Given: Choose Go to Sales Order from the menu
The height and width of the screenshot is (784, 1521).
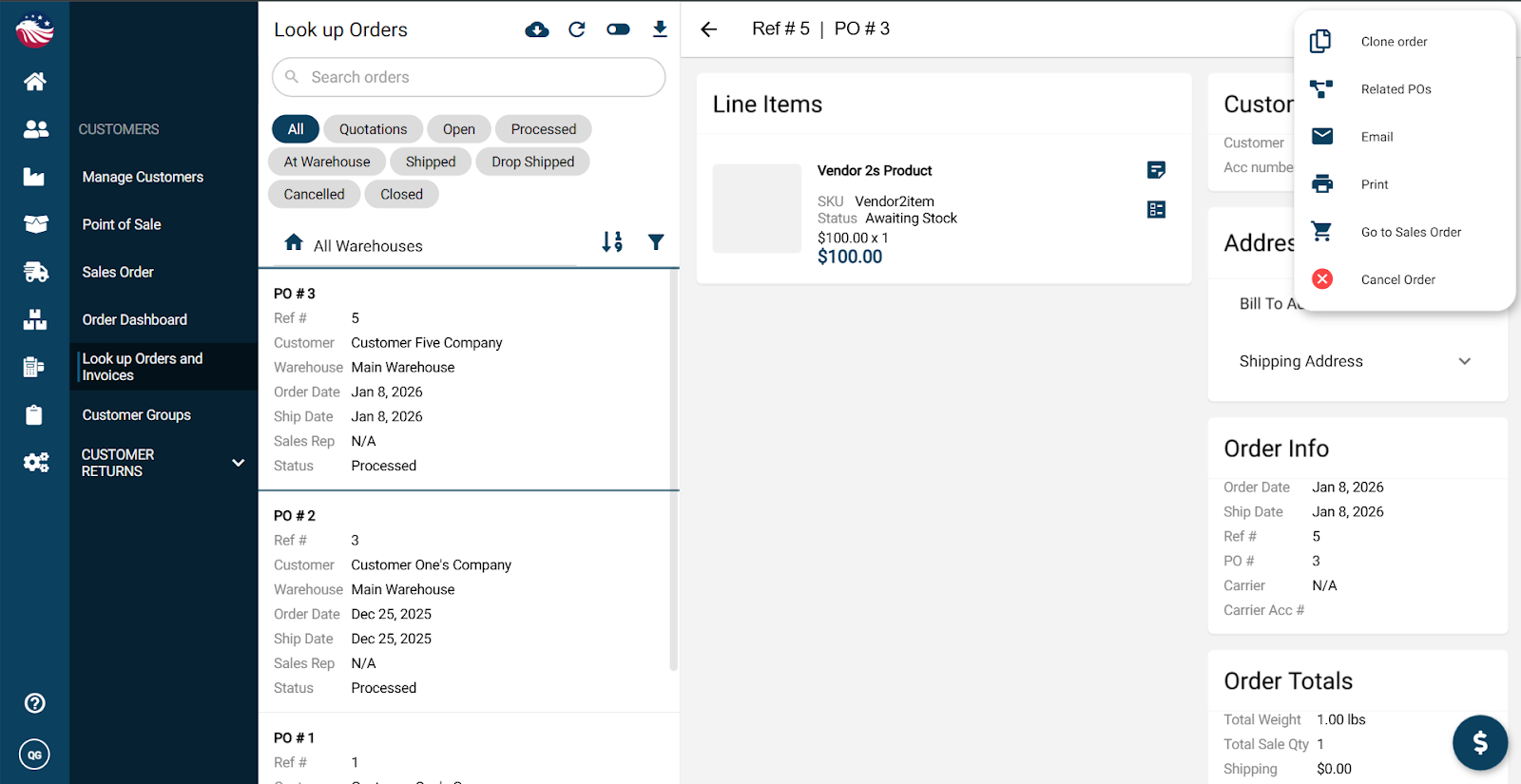Looking at the screenshot, I should [x=1404, y=232].
